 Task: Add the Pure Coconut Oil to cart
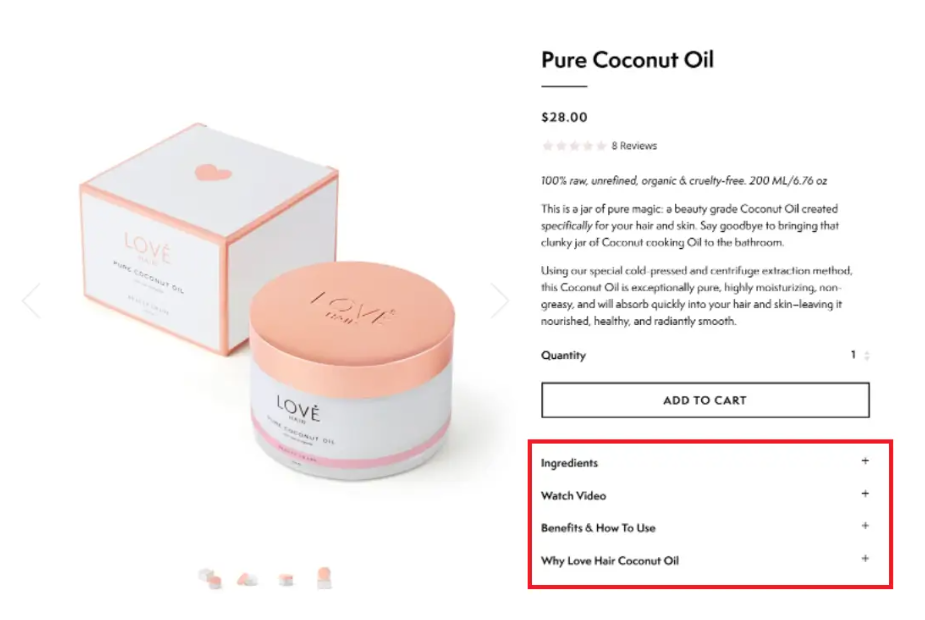coord(705,400)
